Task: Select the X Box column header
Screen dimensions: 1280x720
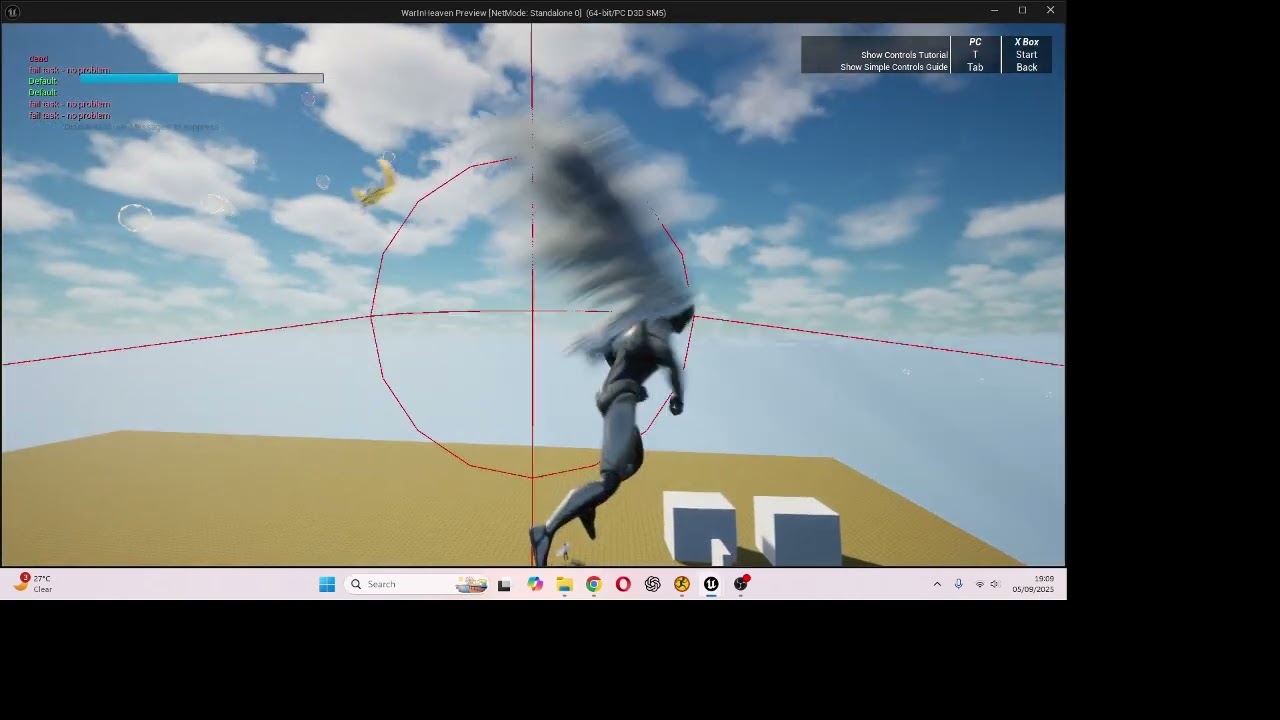Action: (1027, 42)
